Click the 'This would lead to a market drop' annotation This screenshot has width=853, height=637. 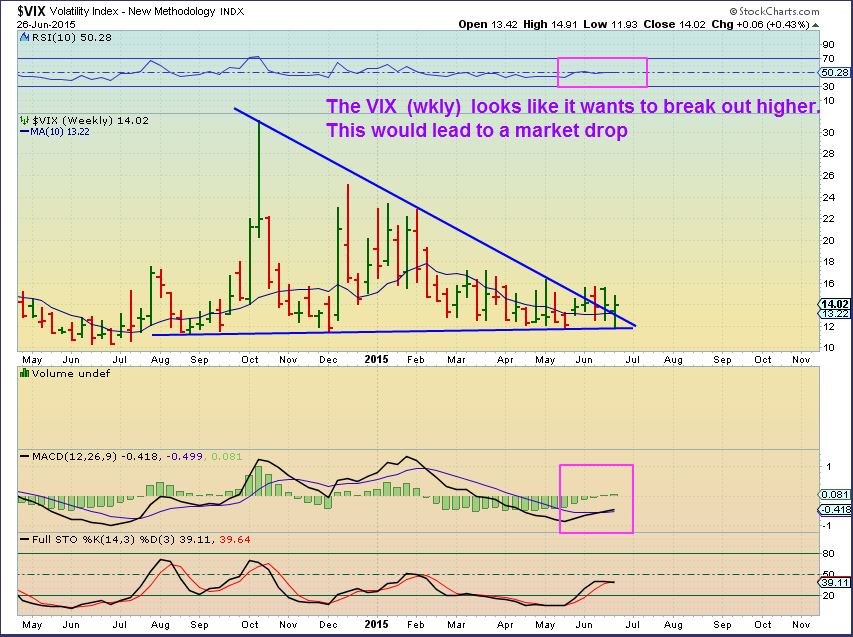coord(477,131)
